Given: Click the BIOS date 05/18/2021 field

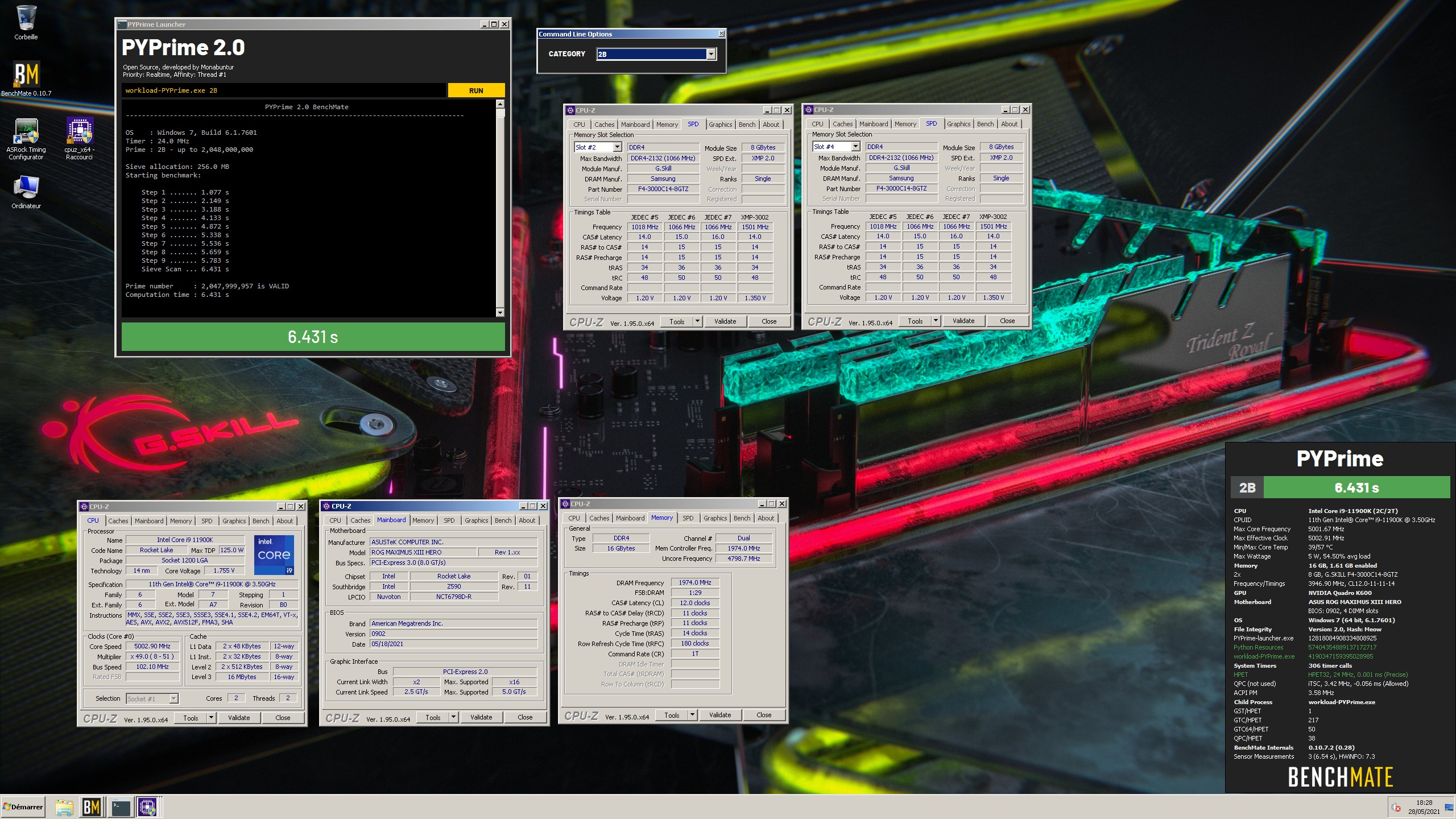Looking at the screenshot, I should click(453, 644).
